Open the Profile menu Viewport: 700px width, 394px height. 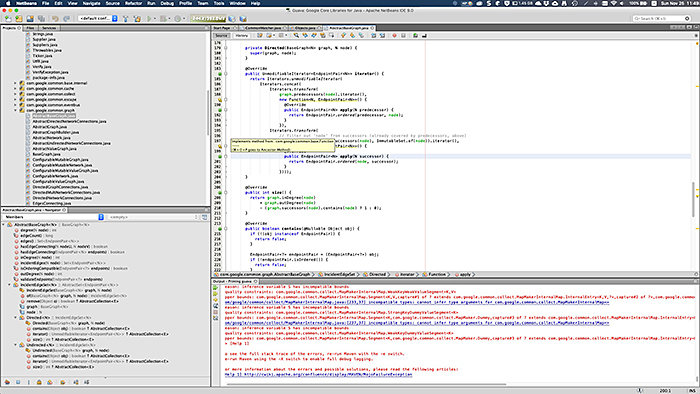(185, 3)
